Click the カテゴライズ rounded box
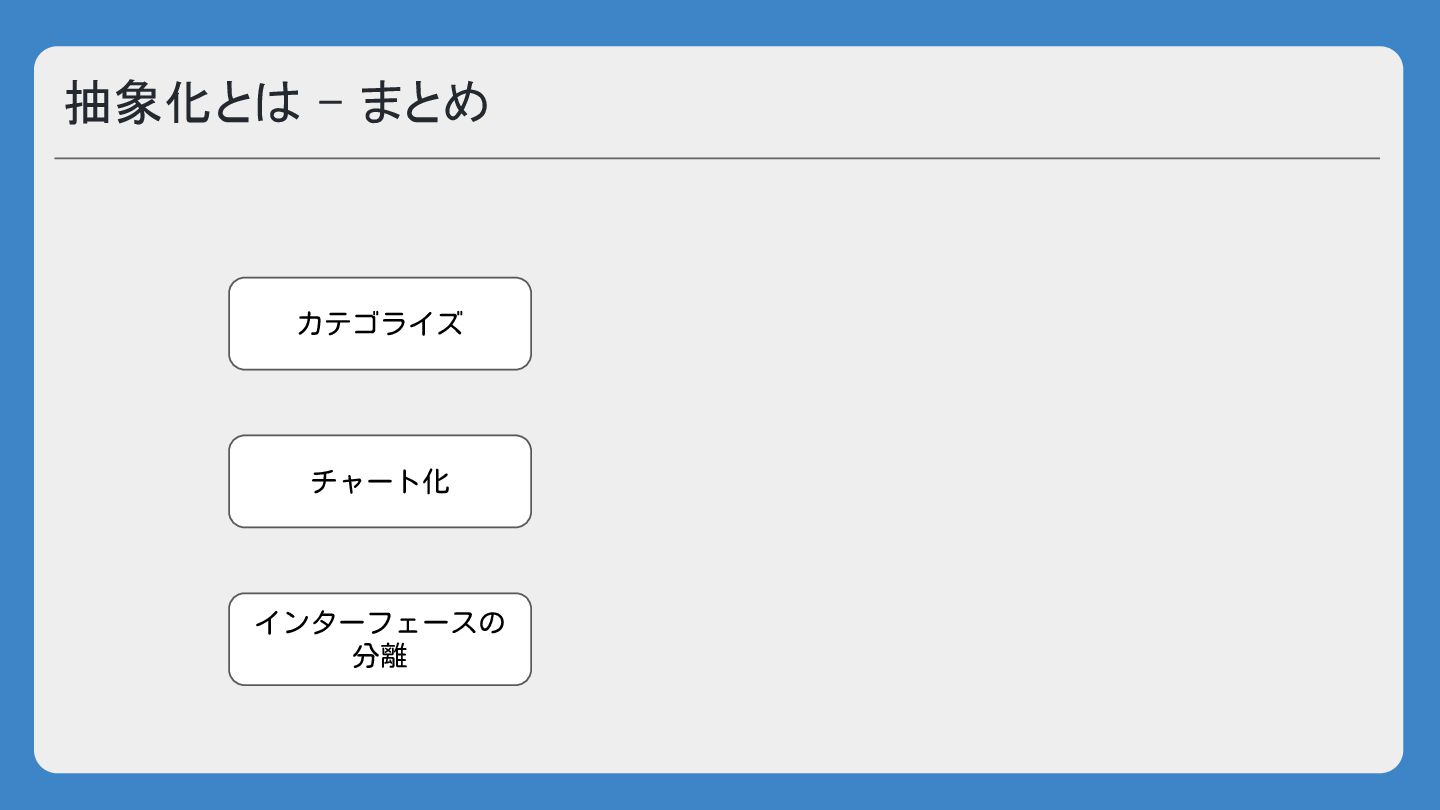Viewport: 1440px width, 810px height. click(380, 324)
